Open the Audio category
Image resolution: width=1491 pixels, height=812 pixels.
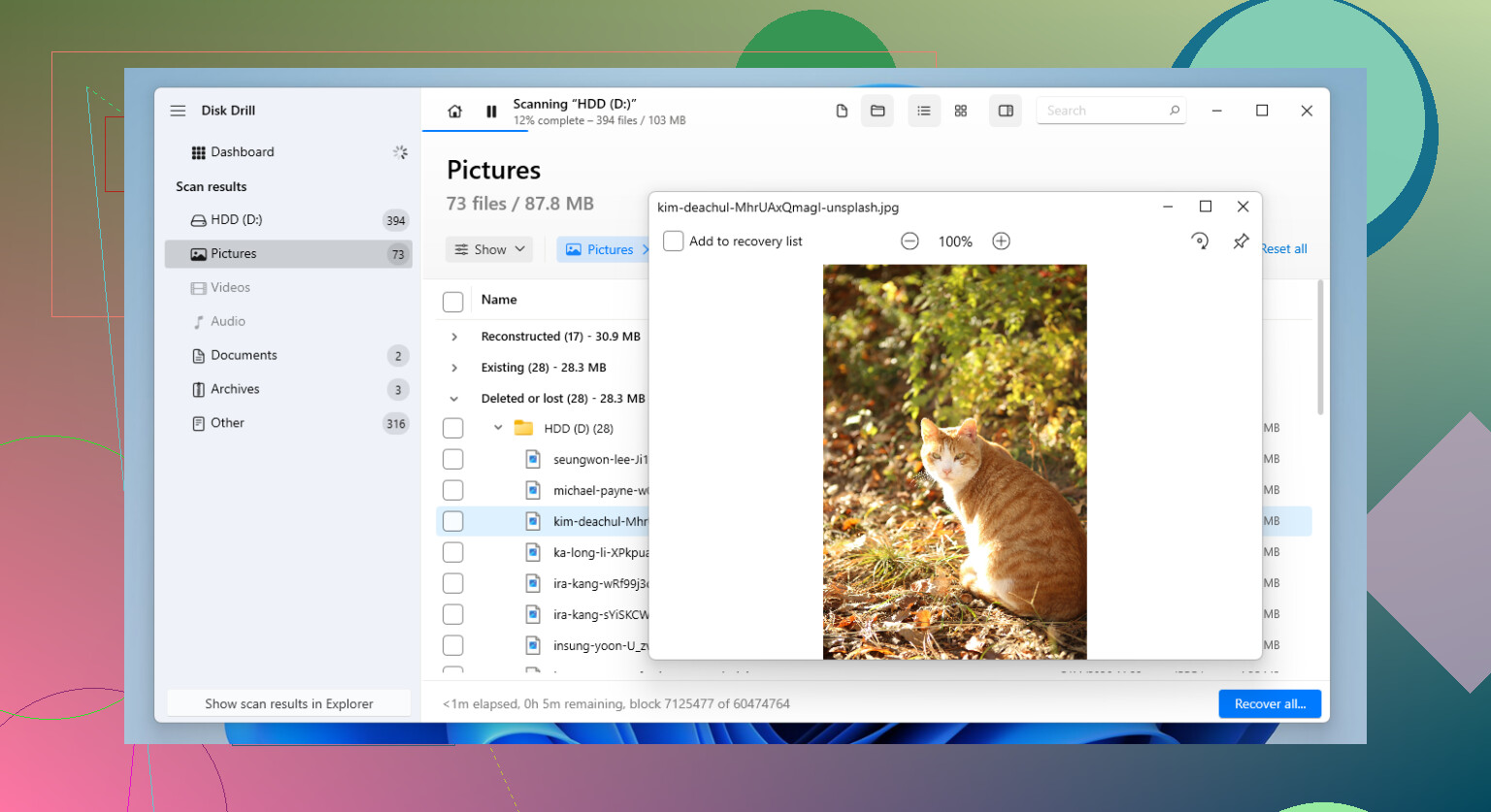tap(288, 322)
